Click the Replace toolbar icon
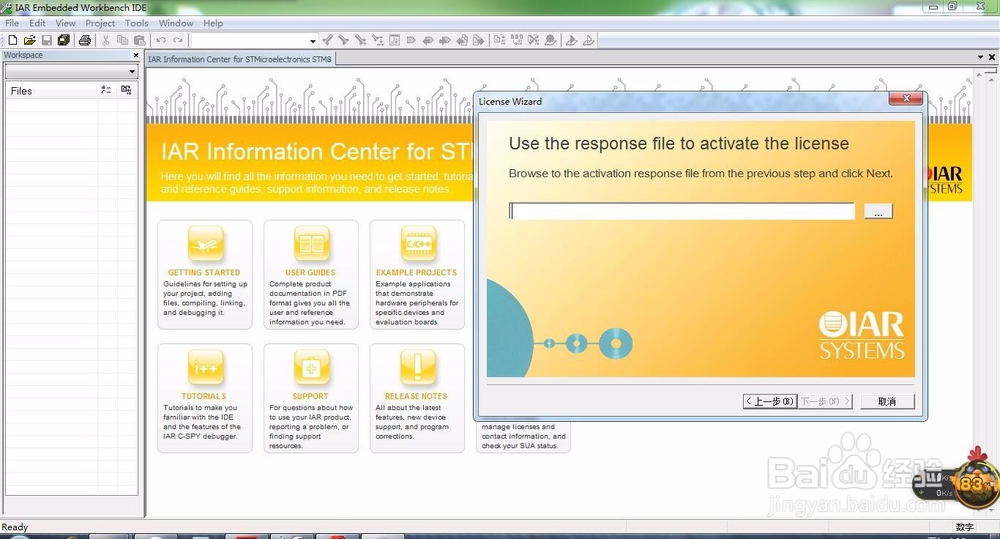1000x539 pixels. point(378,40)
